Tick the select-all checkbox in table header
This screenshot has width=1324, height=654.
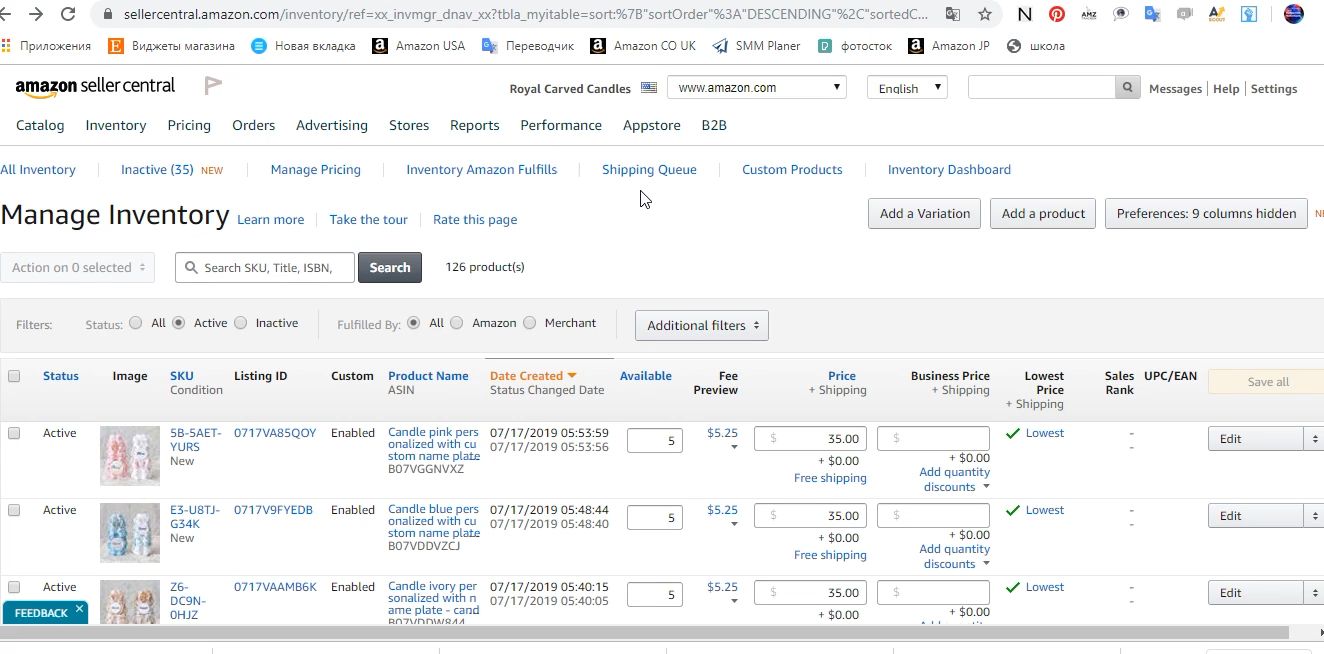14,376
